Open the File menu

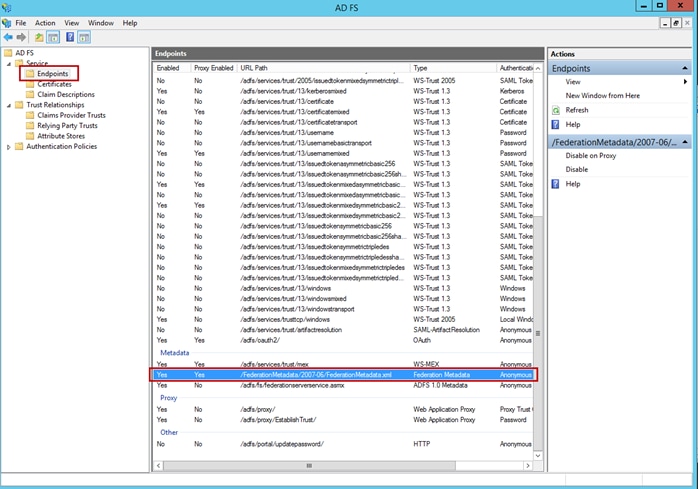tap(20, 23)
